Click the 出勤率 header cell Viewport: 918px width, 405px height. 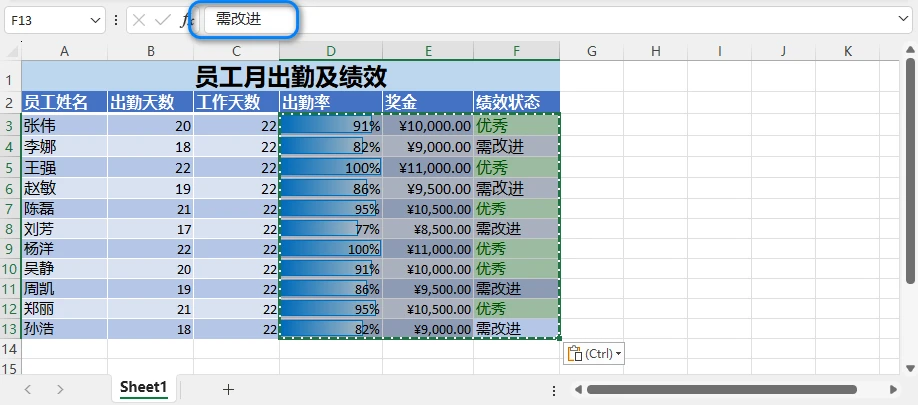pos(331,102)
